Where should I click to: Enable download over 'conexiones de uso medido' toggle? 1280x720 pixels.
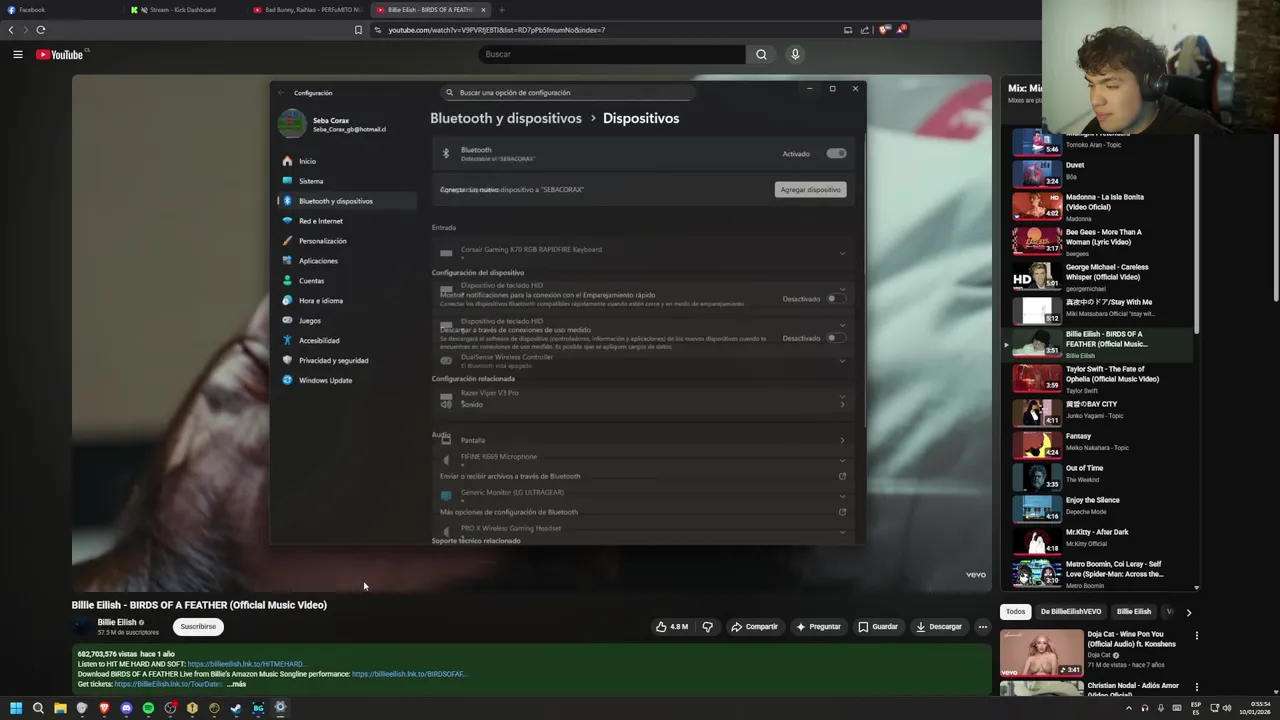pos(836,338)
